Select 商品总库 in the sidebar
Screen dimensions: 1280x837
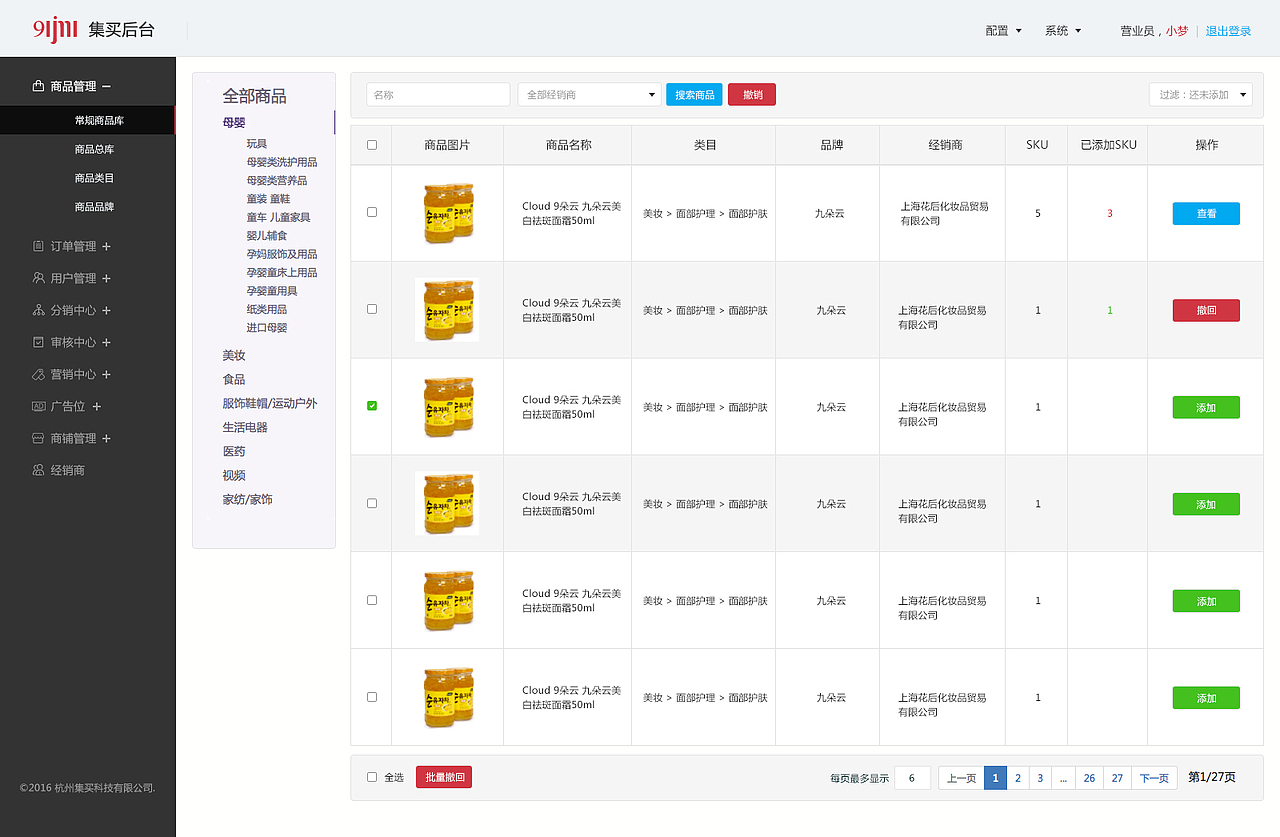point(95,149)
